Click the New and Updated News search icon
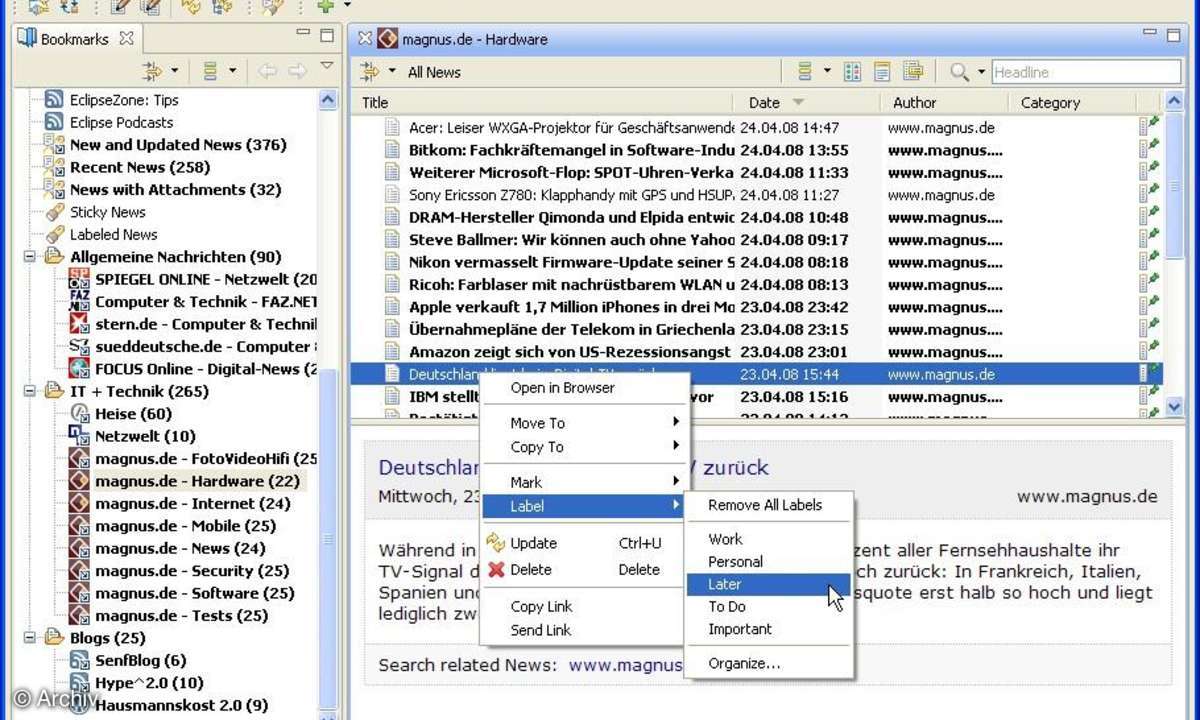1200x720 pixels. pos(54,145)
